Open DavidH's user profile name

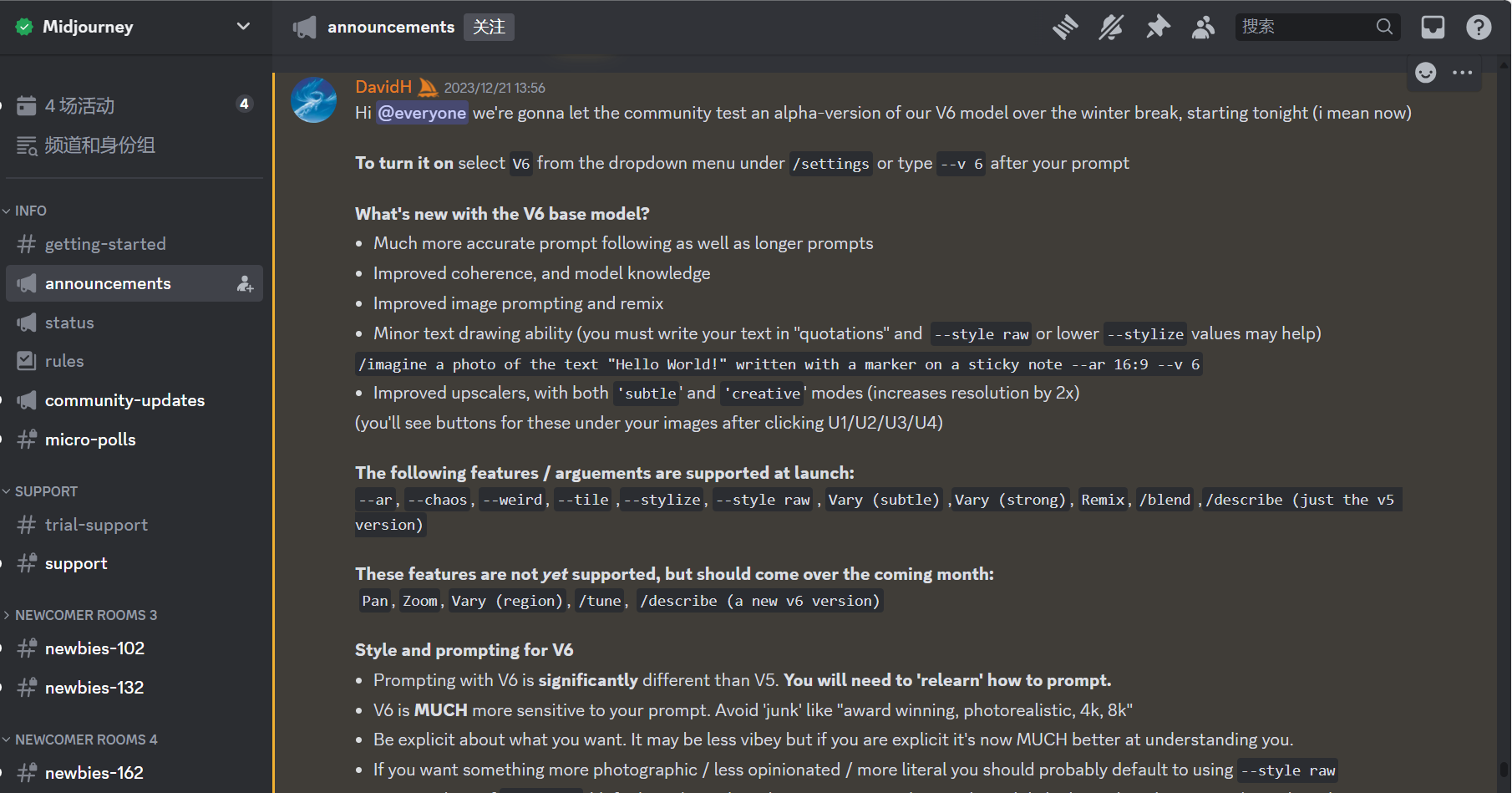(383, 87)
